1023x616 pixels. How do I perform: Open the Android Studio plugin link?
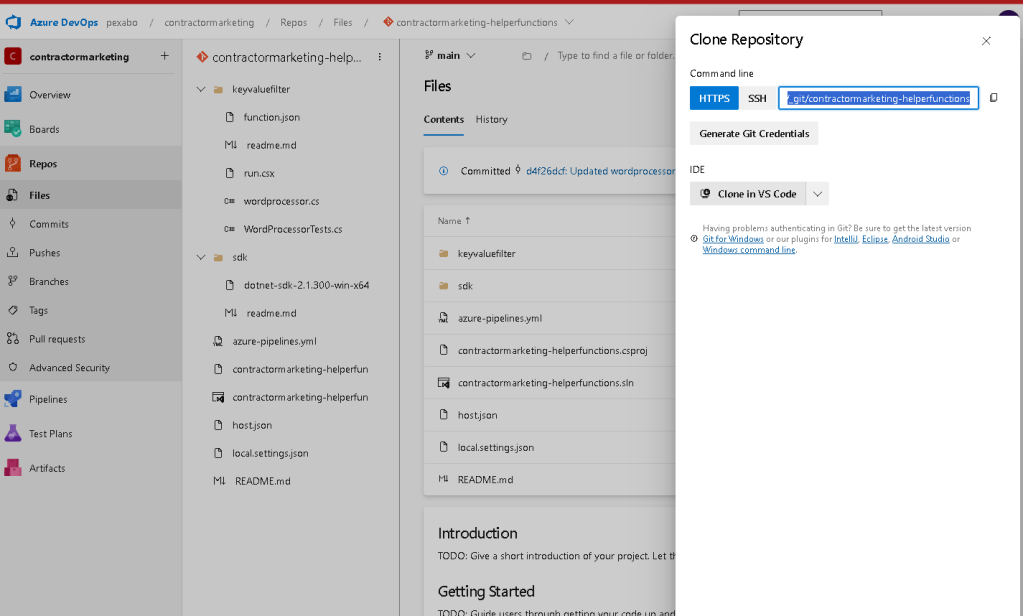[921, 239]
